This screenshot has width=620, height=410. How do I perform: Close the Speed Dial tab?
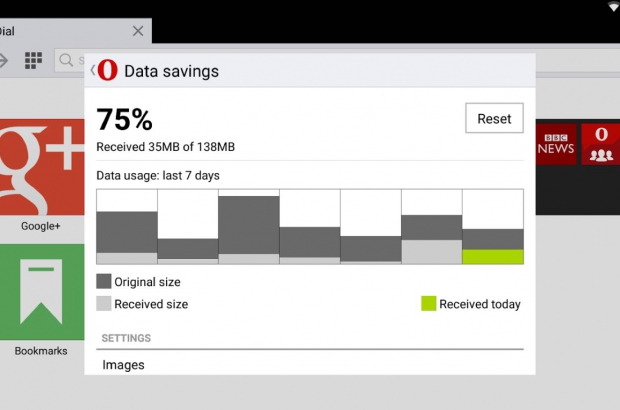[138, 31]
